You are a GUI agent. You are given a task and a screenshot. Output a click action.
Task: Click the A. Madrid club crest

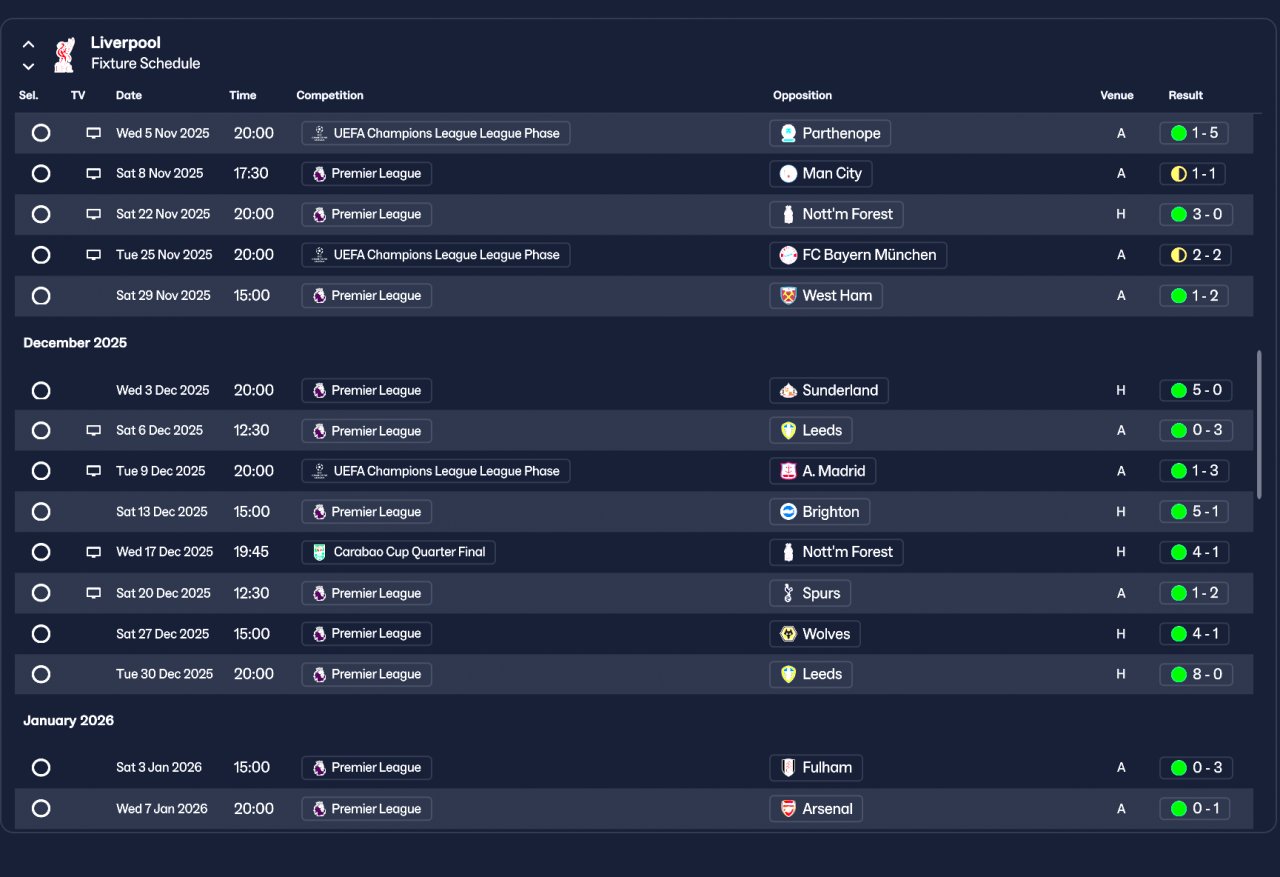pyautogui.click(x=788, y=471)
